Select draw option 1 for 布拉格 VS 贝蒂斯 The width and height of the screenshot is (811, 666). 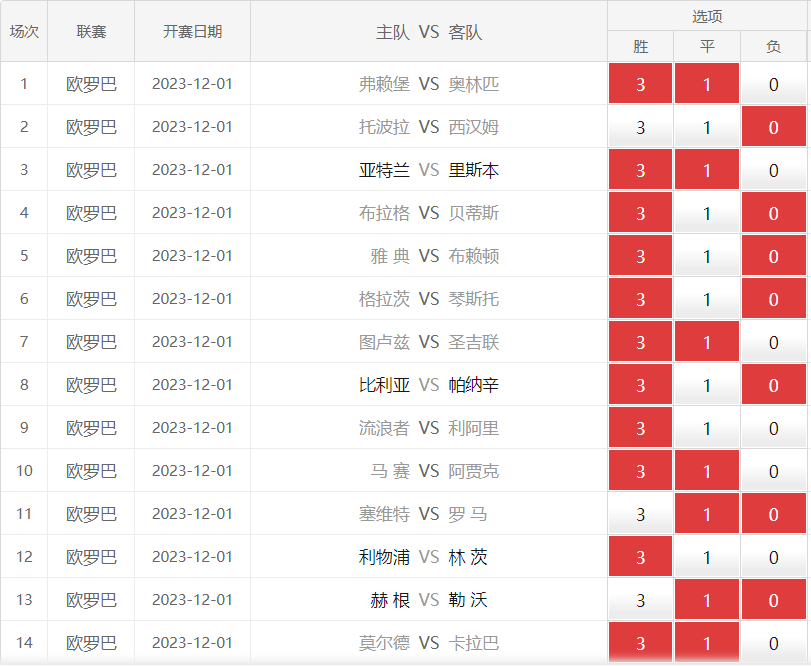(x=707, y=213)
